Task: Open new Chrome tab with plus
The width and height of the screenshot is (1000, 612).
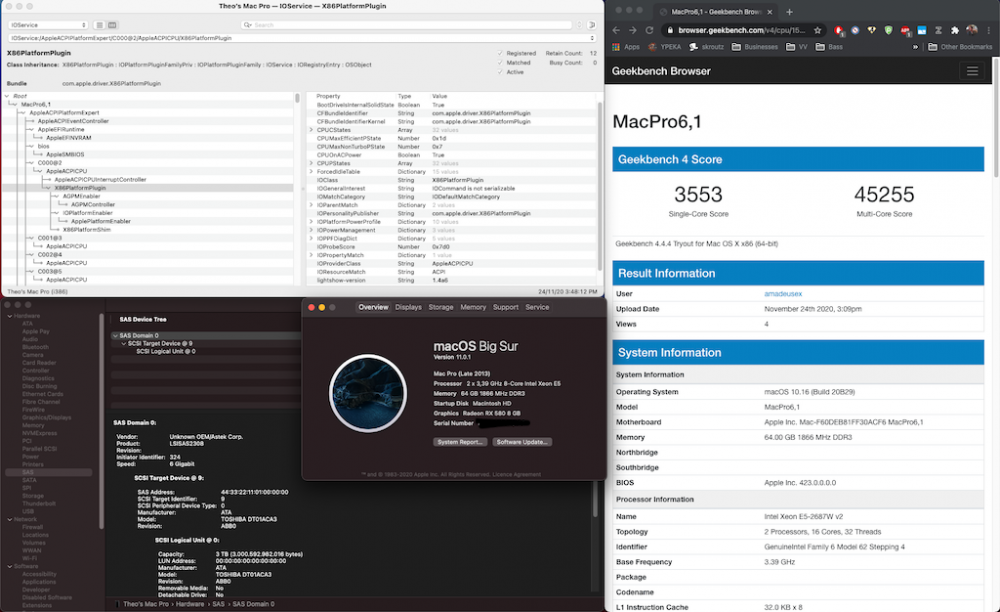Action: pyautogui.click(x=789, y=11)
